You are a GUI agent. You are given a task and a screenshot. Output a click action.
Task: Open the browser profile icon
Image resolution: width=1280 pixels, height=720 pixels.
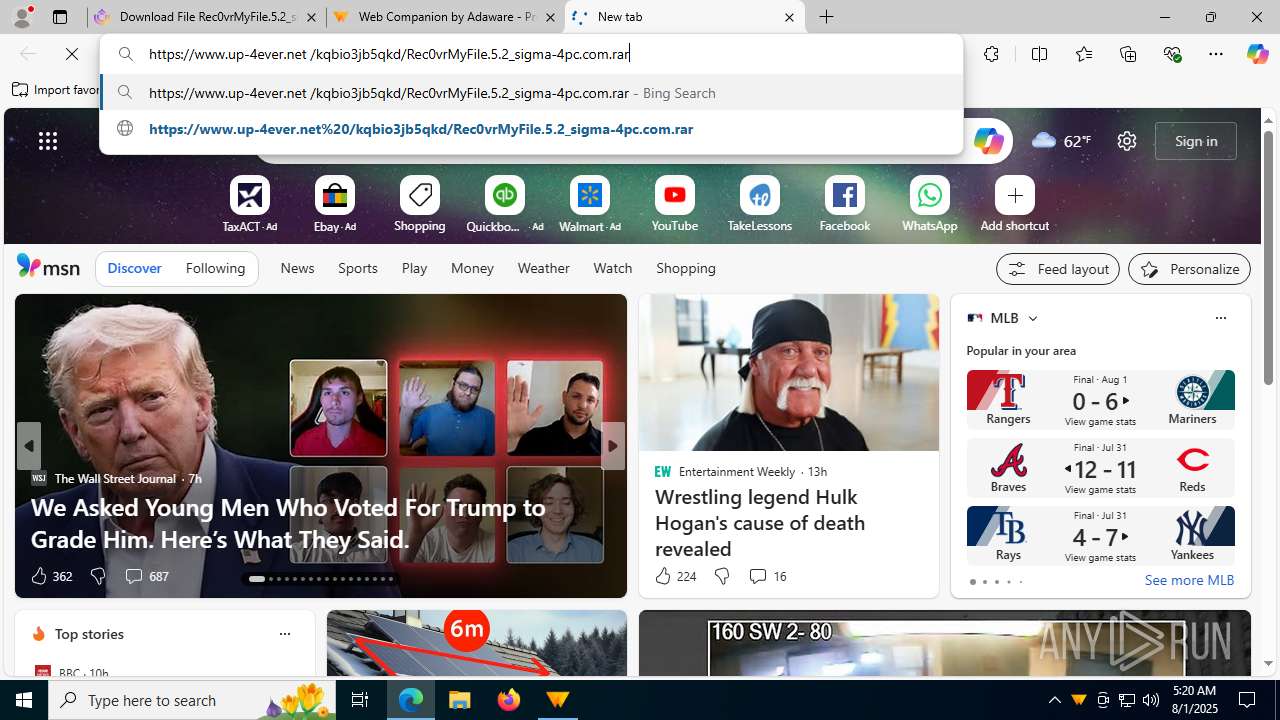pos(22,17)
